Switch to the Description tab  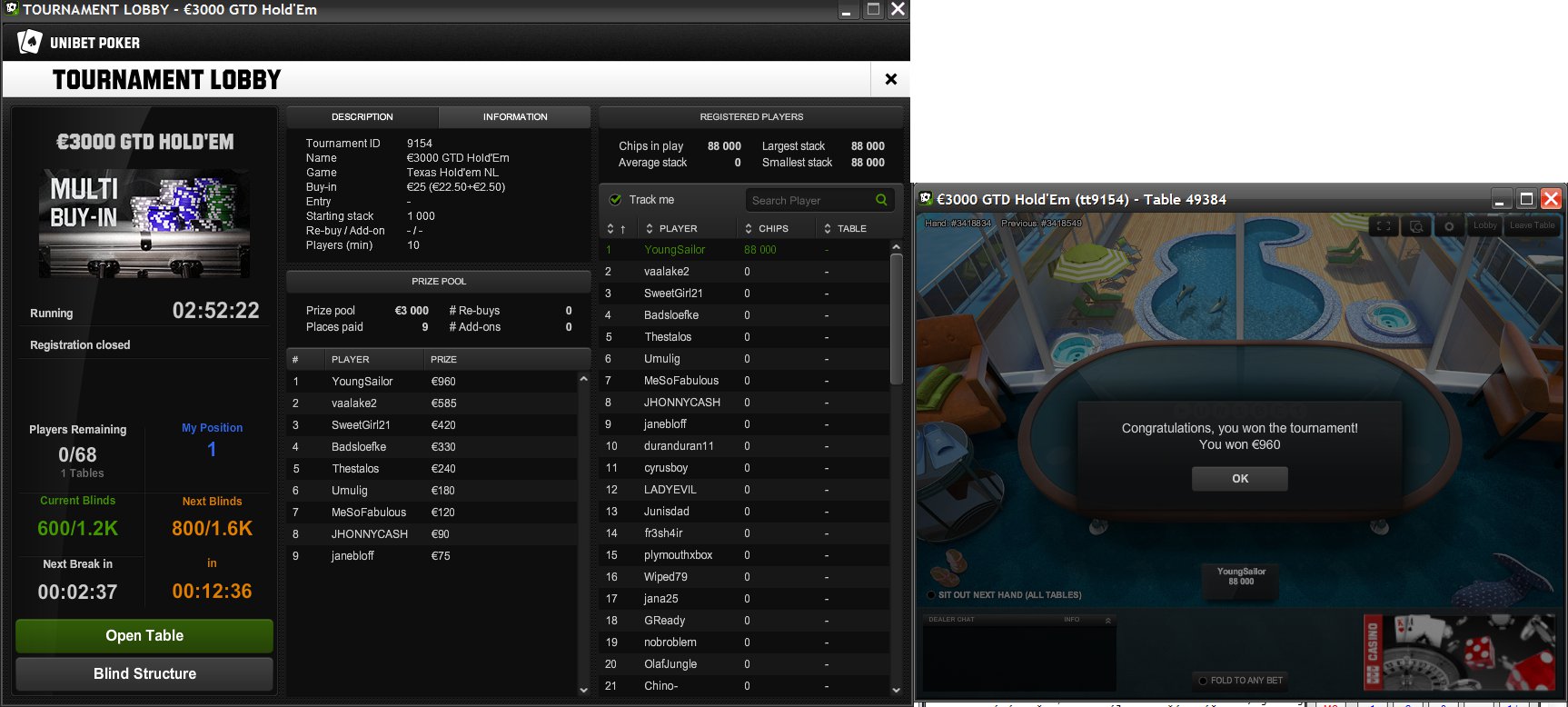(362, 117)
